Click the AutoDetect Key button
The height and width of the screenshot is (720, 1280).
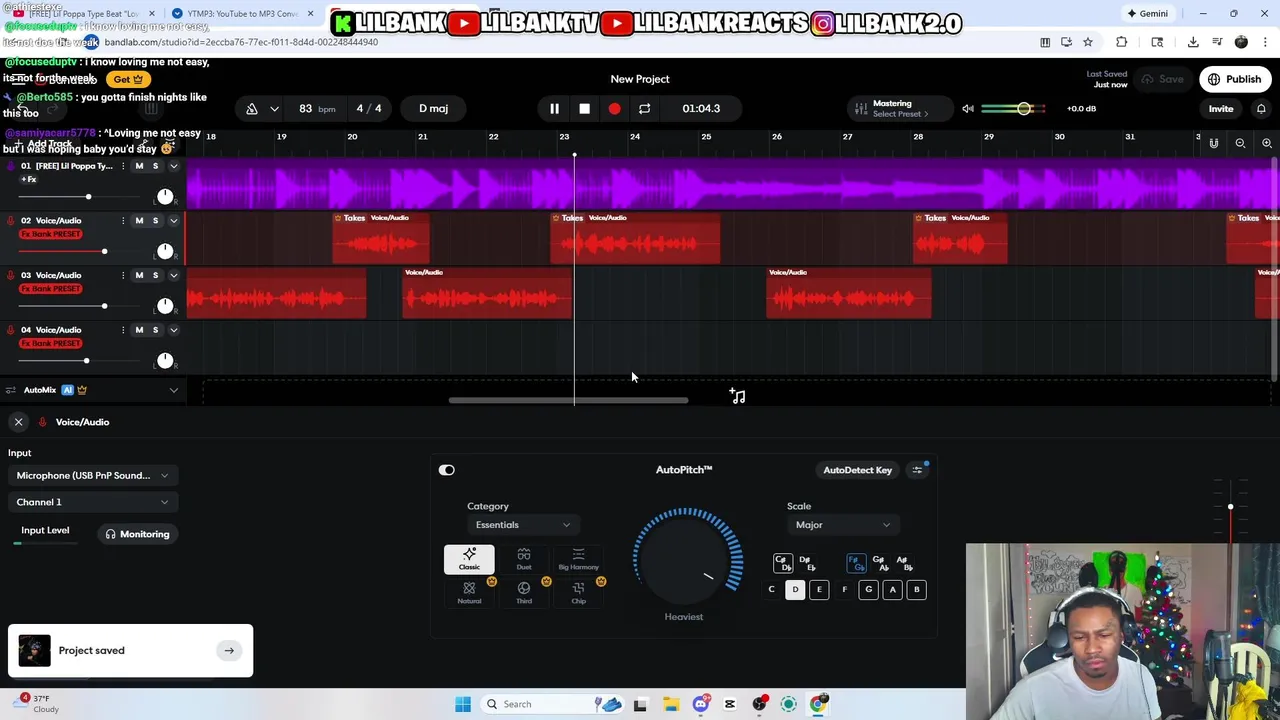coord(857,470)
